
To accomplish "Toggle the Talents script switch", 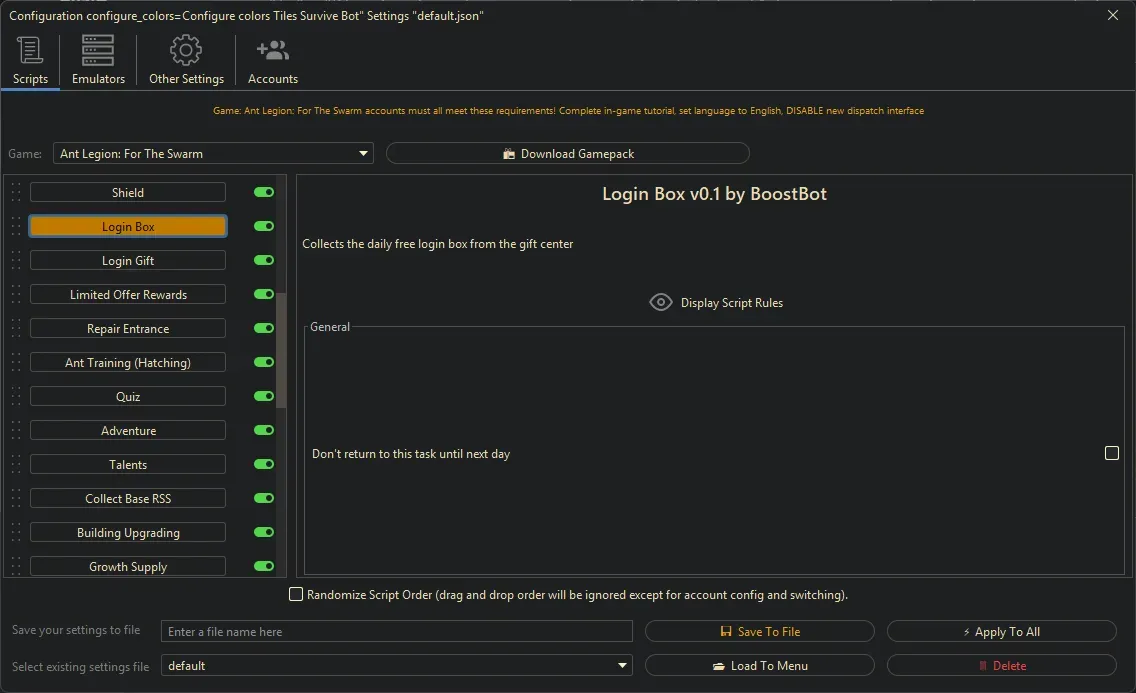I will point(264,464).
